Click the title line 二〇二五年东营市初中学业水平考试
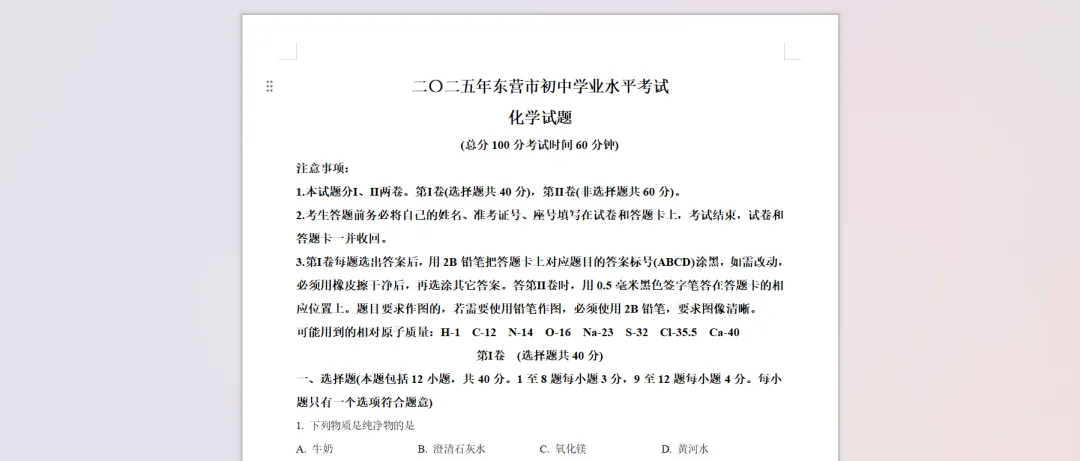 point(541,87)
